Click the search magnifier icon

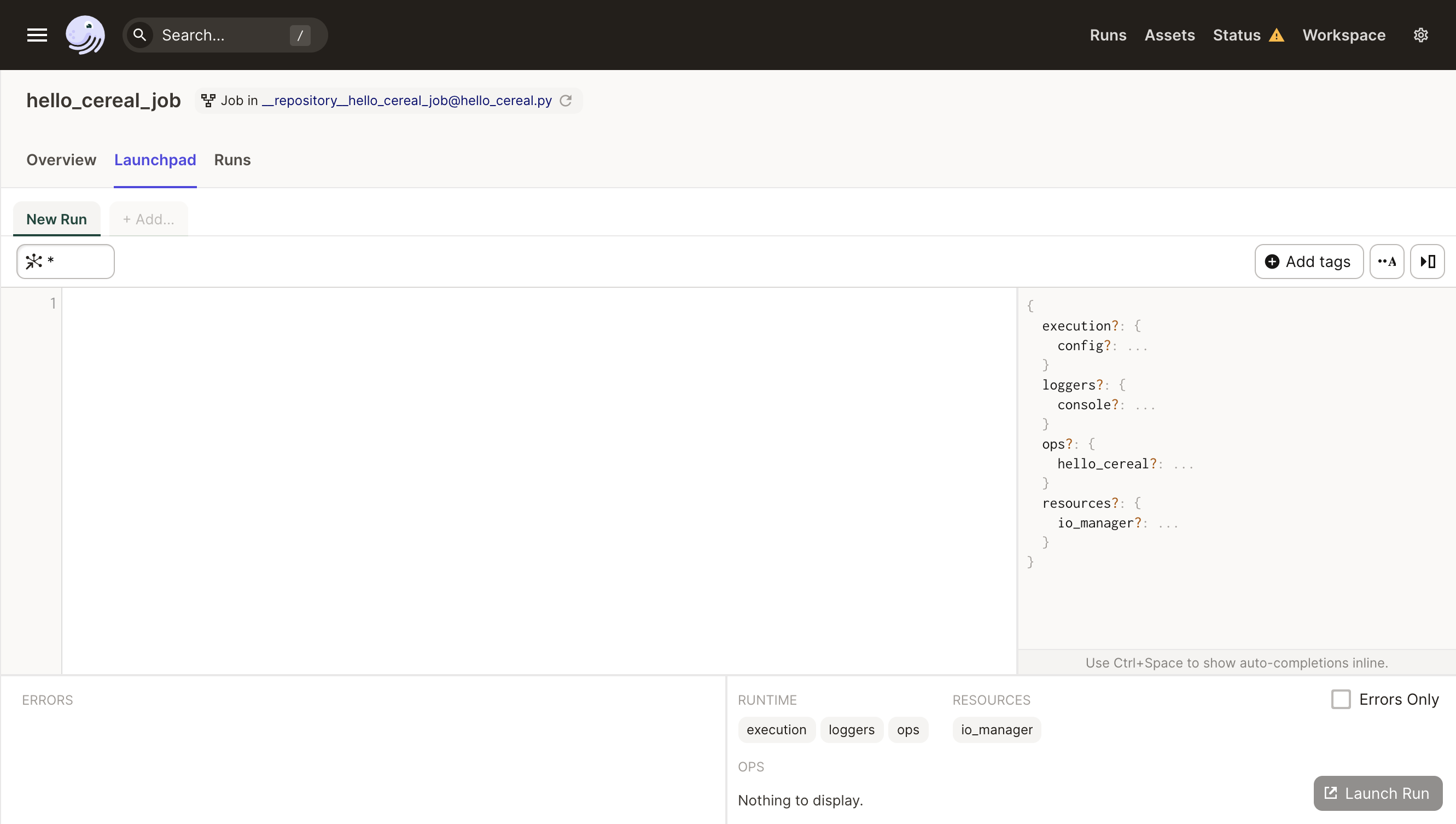point(139,35)
